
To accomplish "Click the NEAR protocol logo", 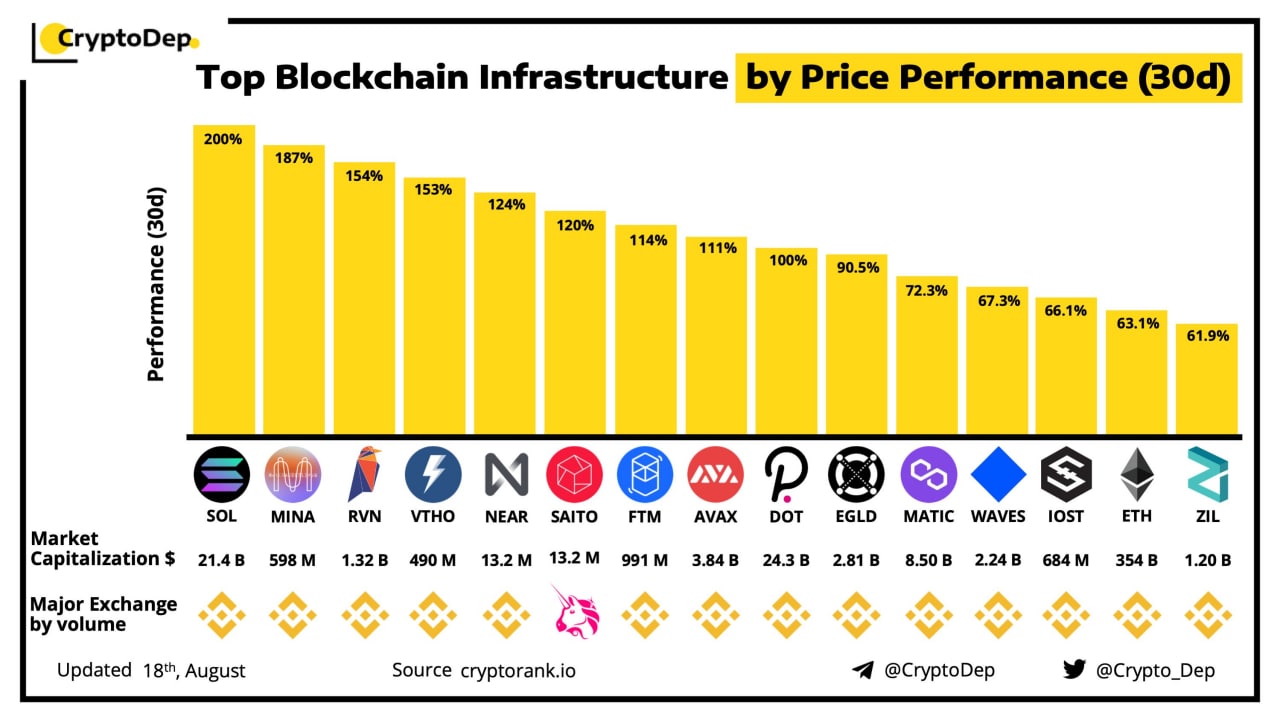I will (506, 474).
